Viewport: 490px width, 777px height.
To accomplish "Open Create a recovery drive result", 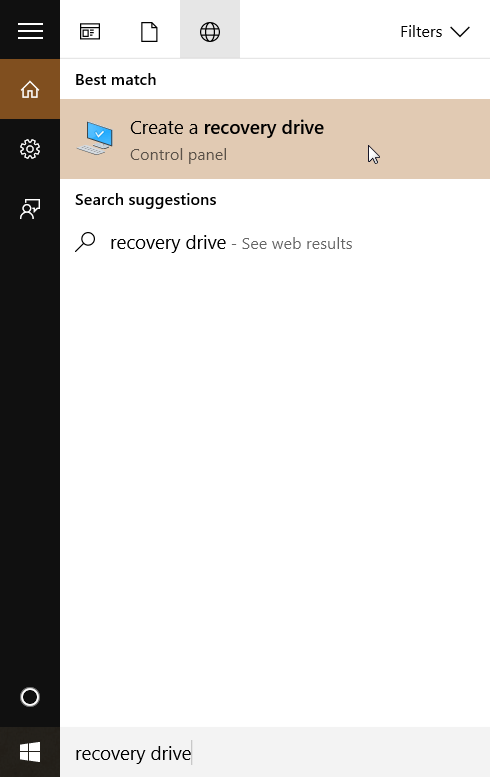I will 275,139.
